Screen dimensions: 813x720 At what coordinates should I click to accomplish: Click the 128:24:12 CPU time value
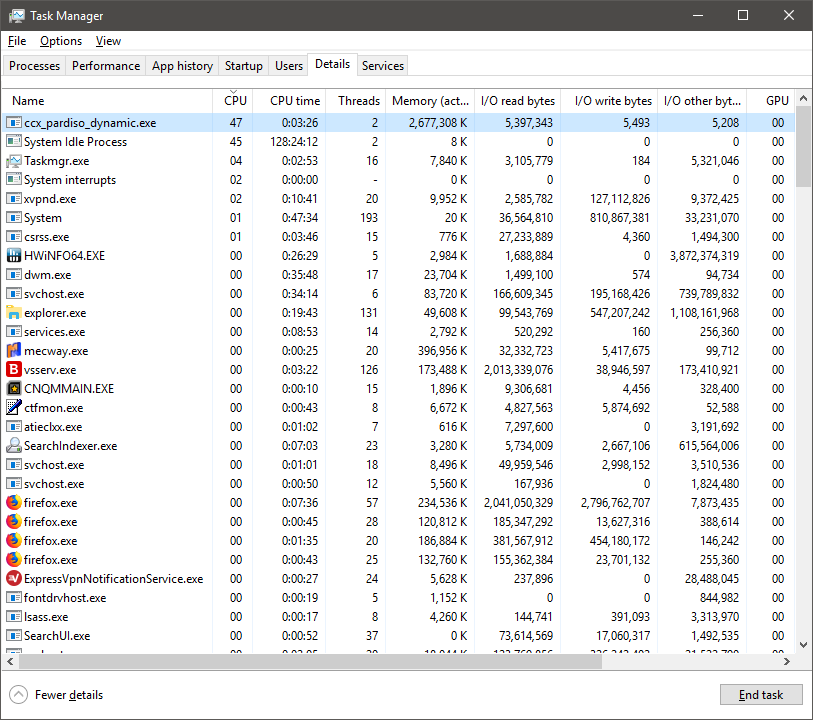point(294,142)
